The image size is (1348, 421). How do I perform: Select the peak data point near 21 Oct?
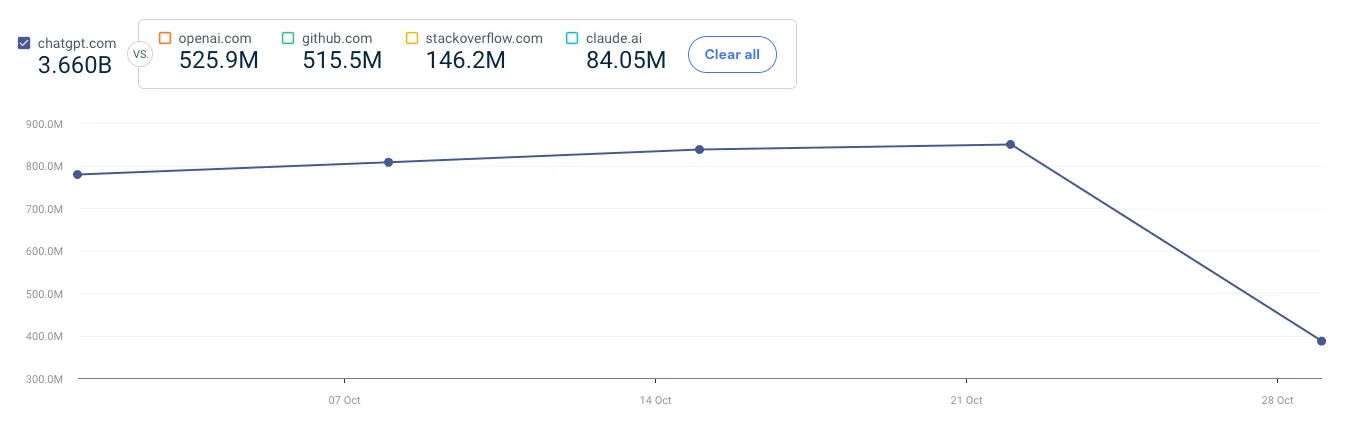tap(1011, 144)
